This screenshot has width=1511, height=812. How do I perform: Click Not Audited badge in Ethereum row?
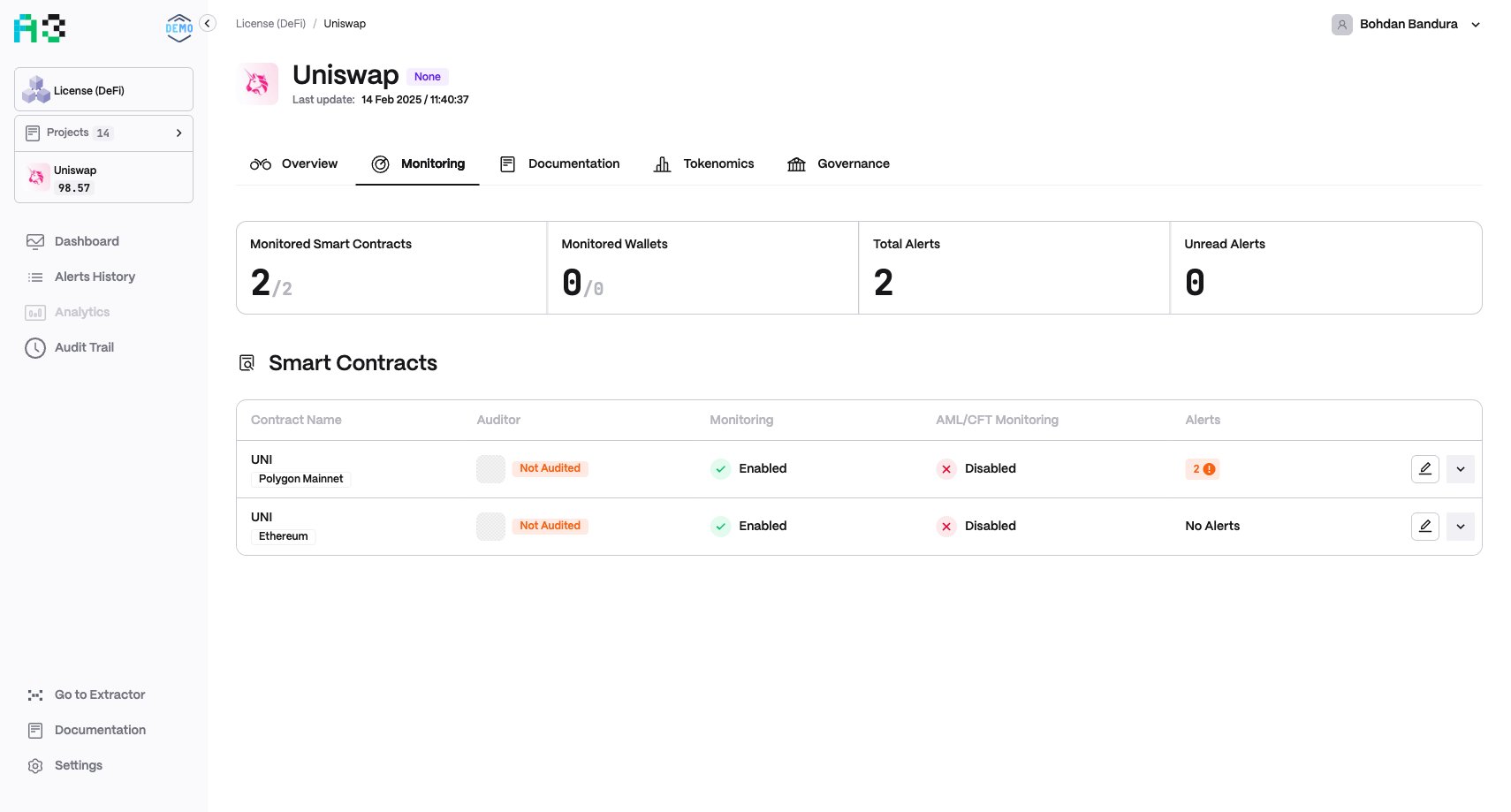550,526
